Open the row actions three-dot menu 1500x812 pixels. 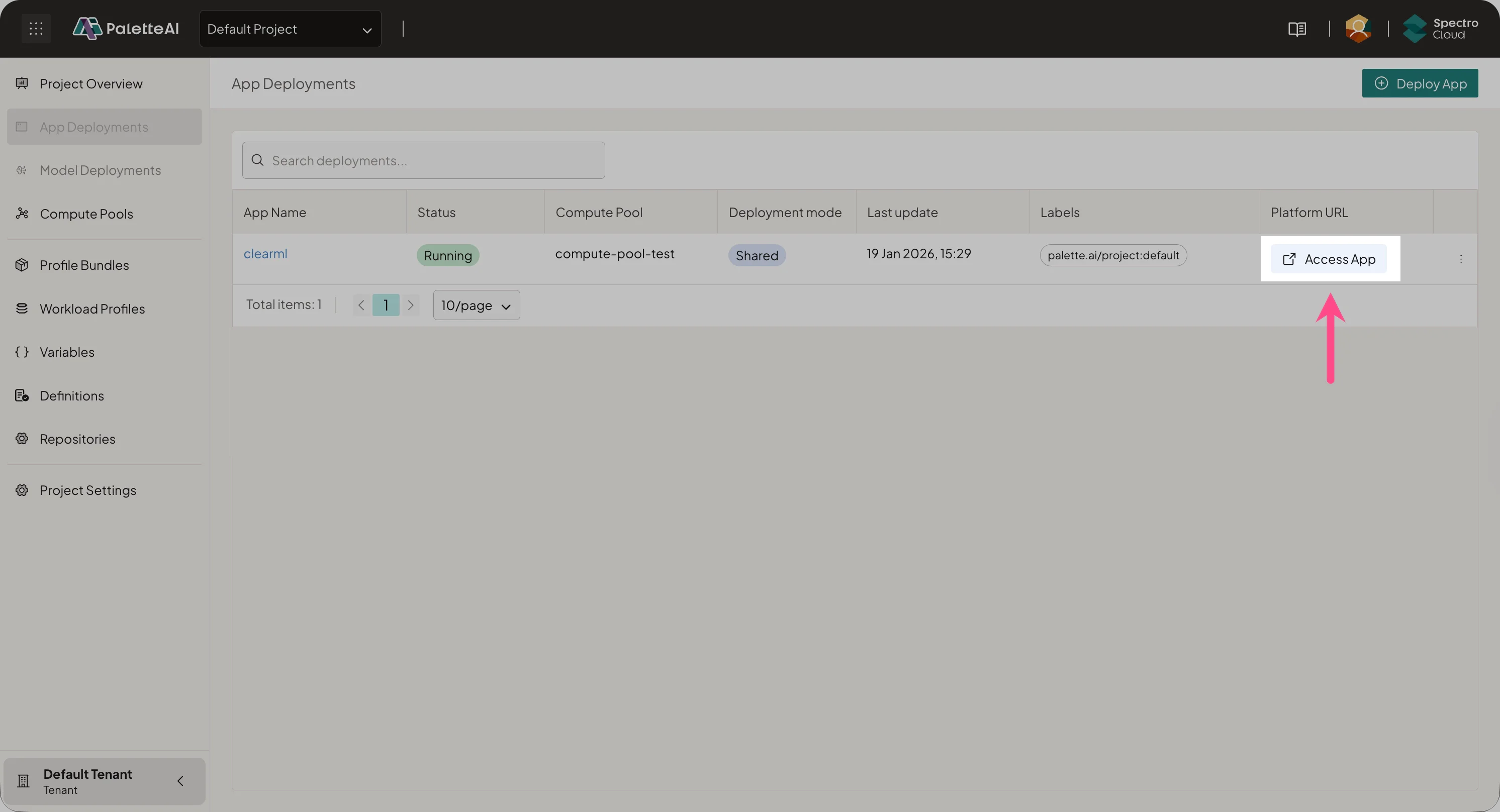(x=1462, y=259)
